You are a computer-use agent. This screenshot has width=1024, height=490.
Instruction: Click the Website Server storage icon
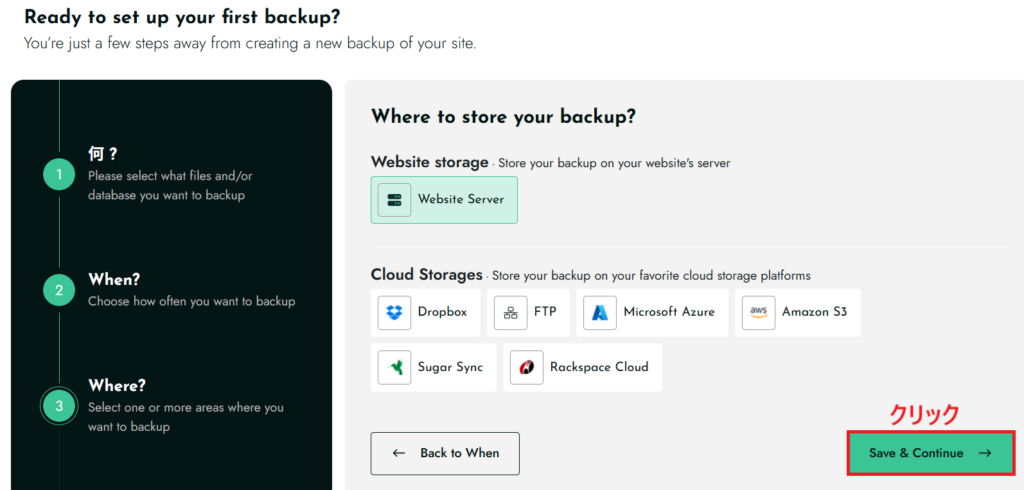[394, 199]
